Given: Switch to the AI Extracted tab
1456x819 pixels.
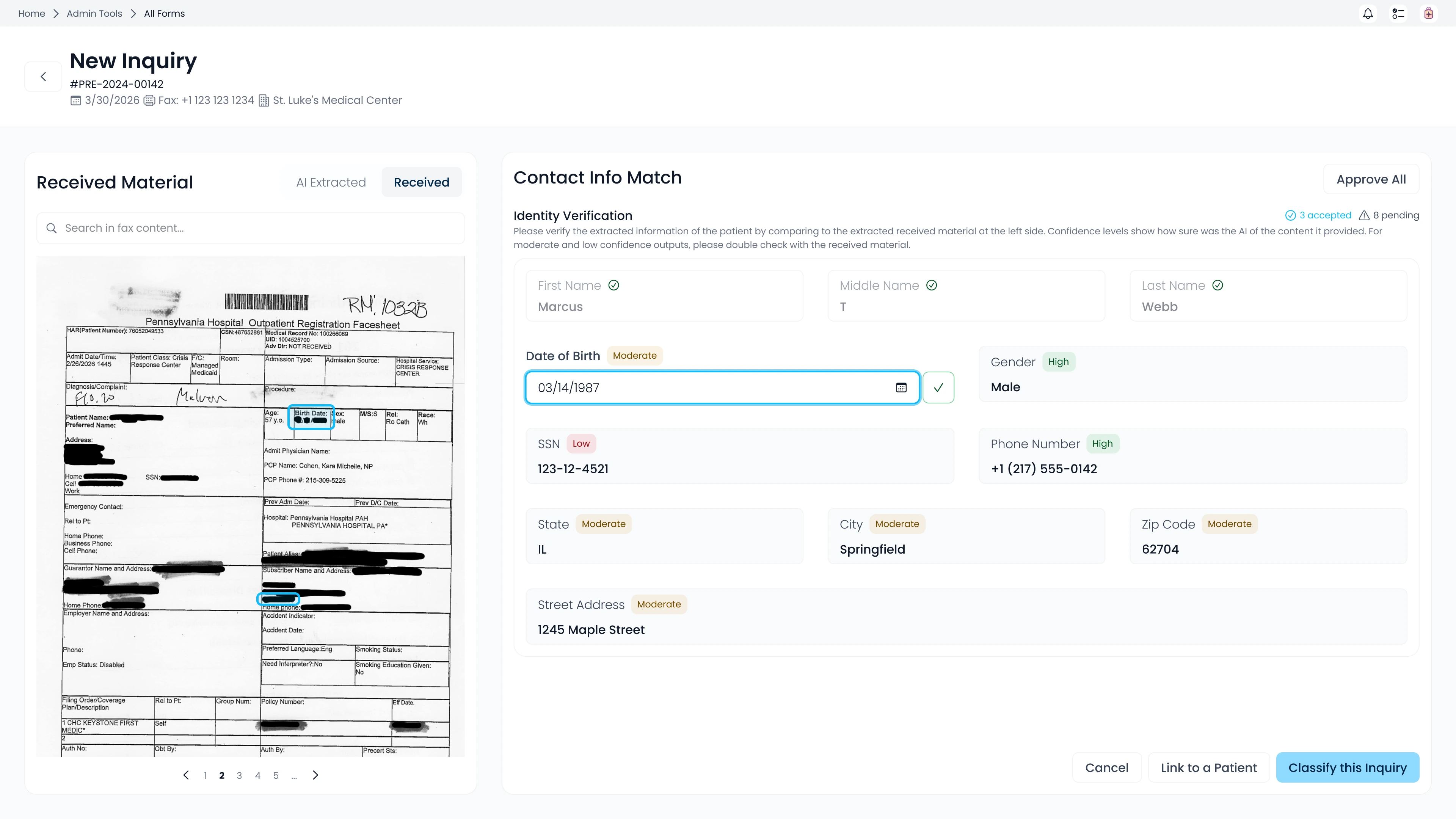Looking at the screenshot, I should click(331, 182).
